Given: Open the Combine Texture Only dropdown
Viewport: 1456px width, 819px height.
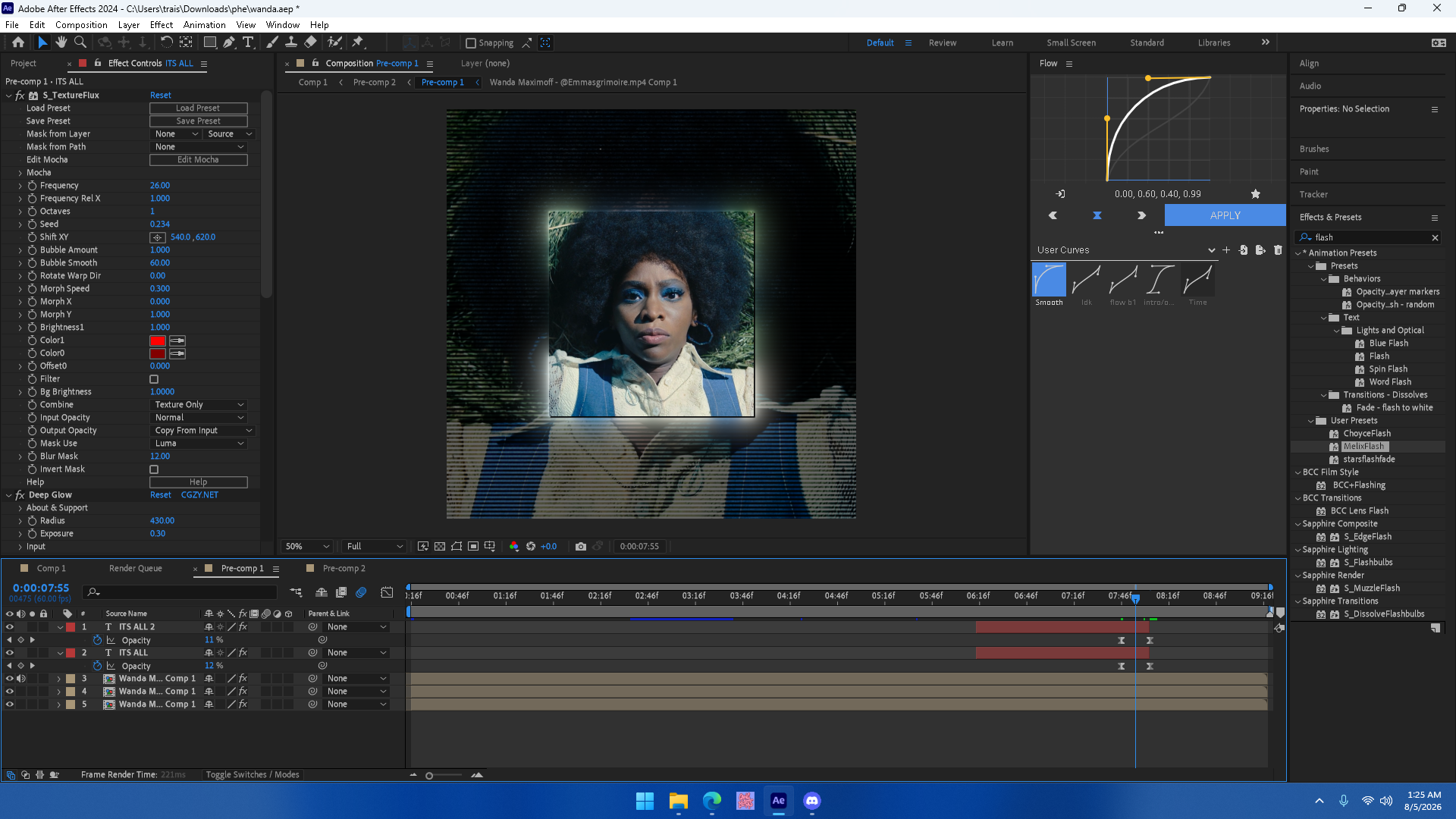Looking at the screenshot, I should coord(199,405).
